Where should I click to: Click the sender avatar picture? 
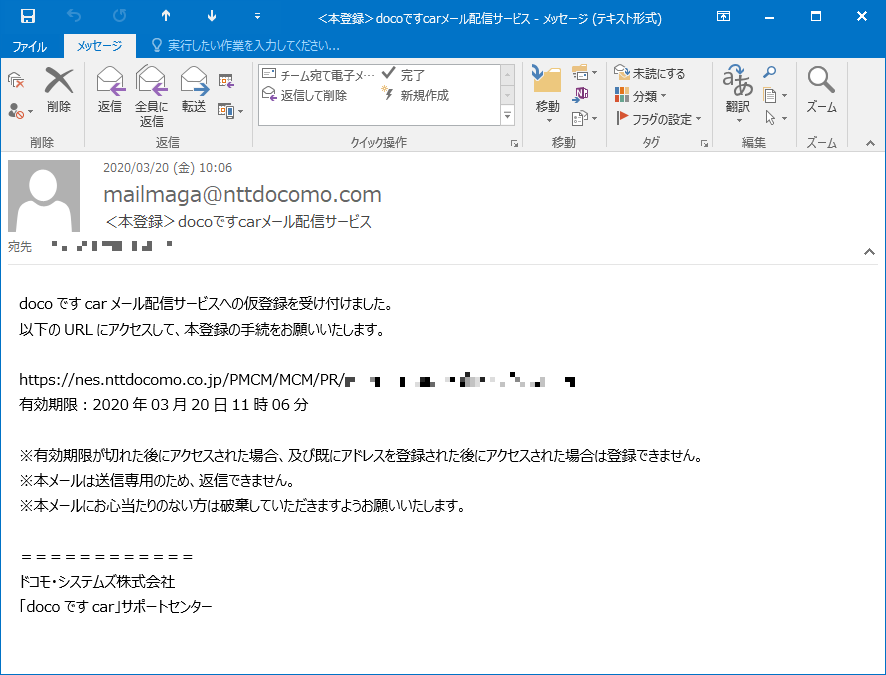[44, 195]
